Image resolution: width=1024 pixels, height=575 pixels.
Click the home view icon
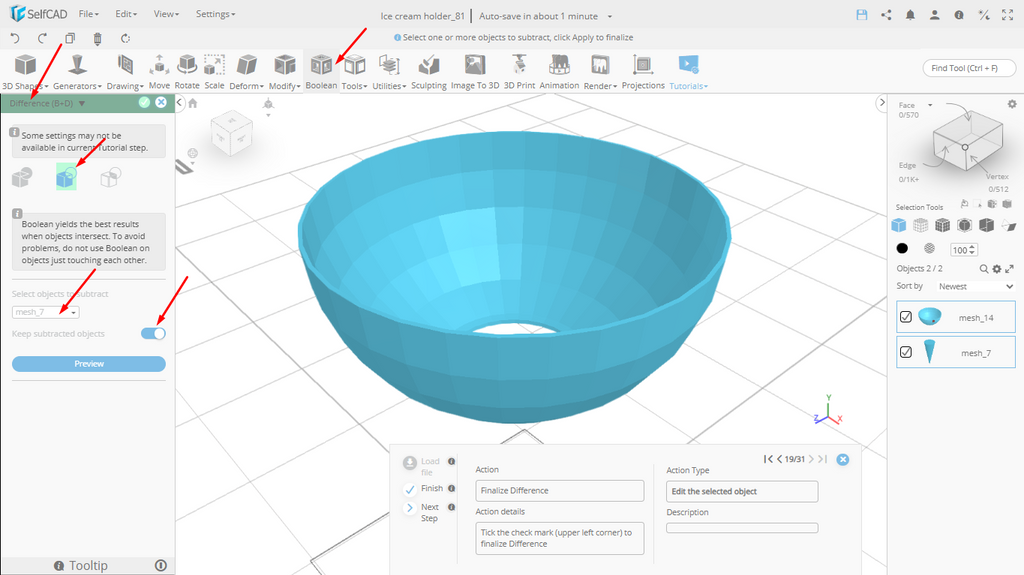(x=193, y=103)
